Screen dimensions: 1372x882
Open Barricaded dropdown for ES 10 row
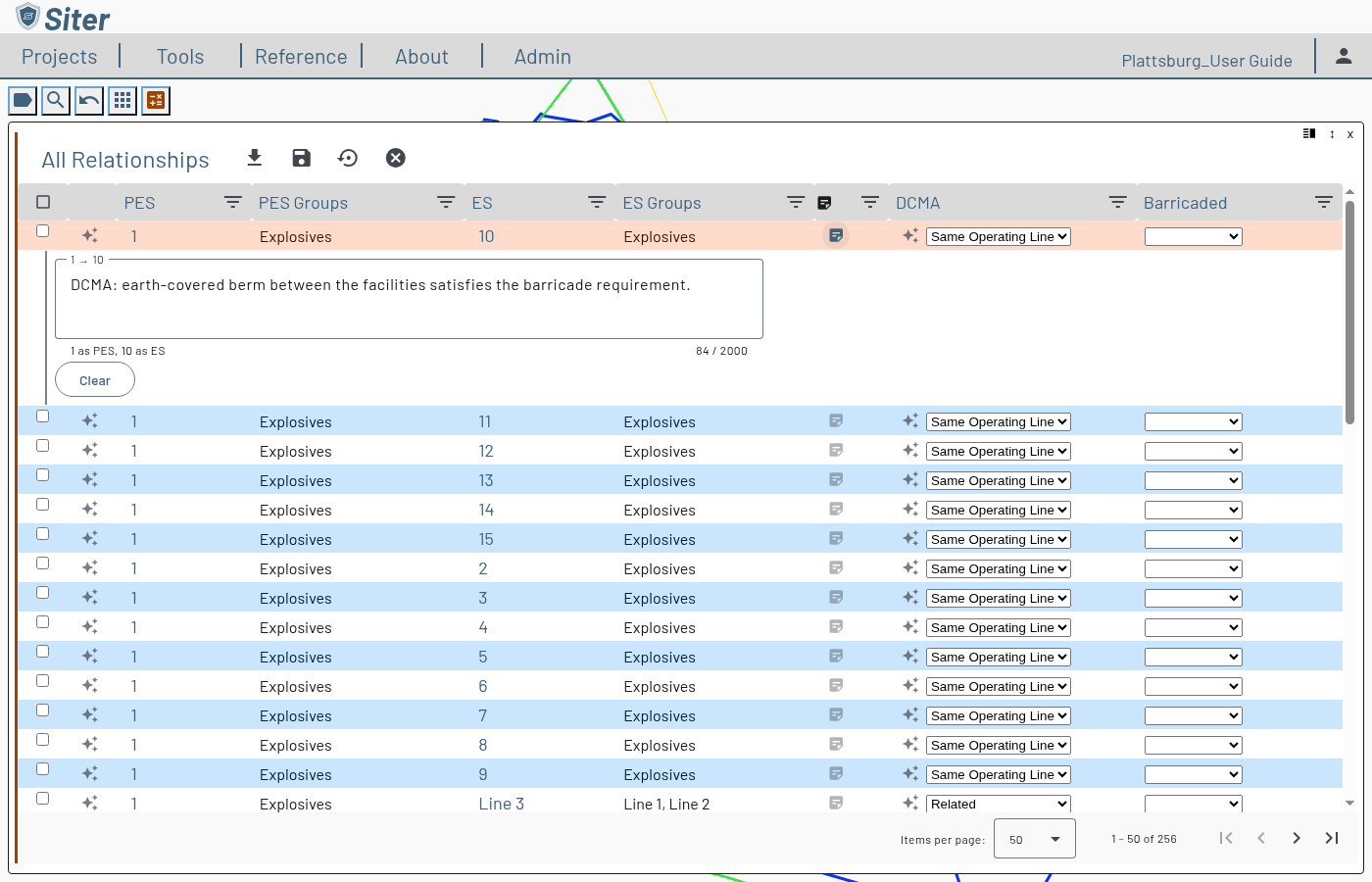pyautogui.click(x=1194, y=236)
